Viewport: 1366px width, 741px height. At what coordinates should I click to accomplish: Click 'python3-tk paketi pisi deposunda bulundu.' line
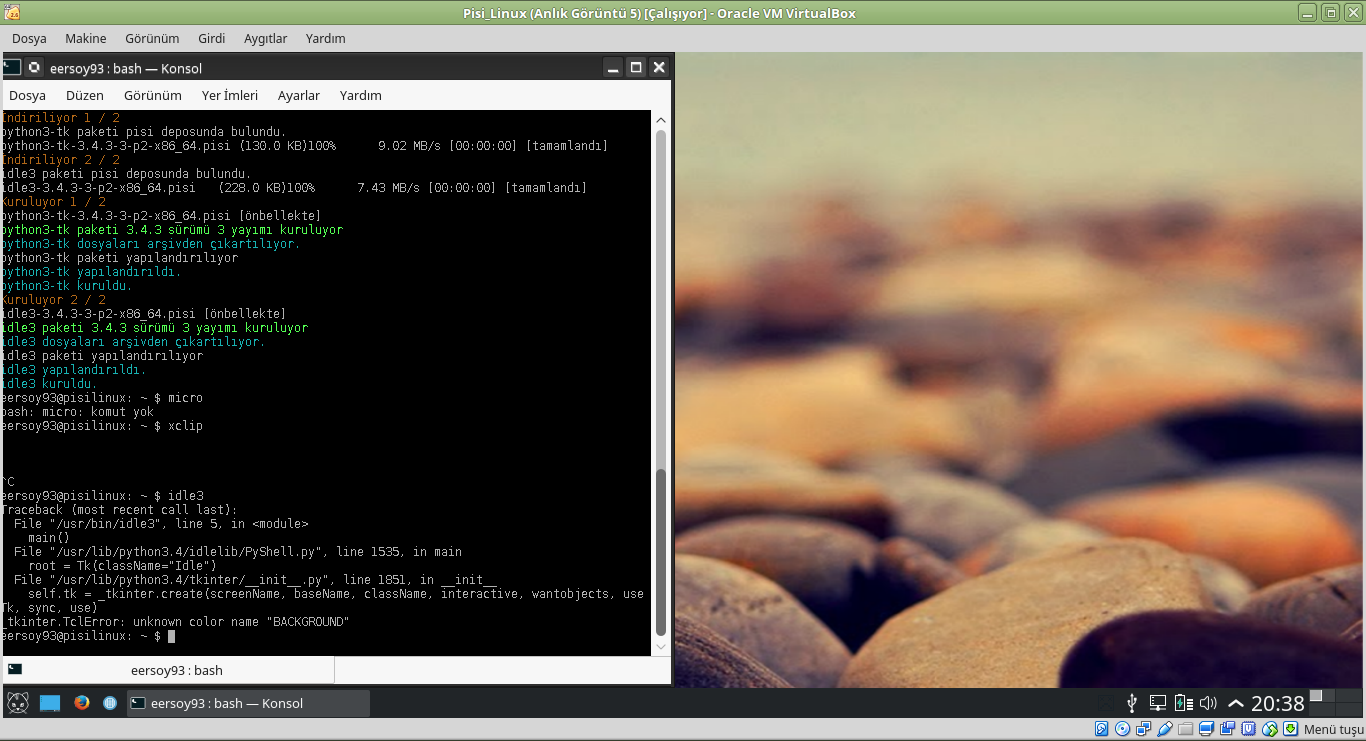point(143,132)
